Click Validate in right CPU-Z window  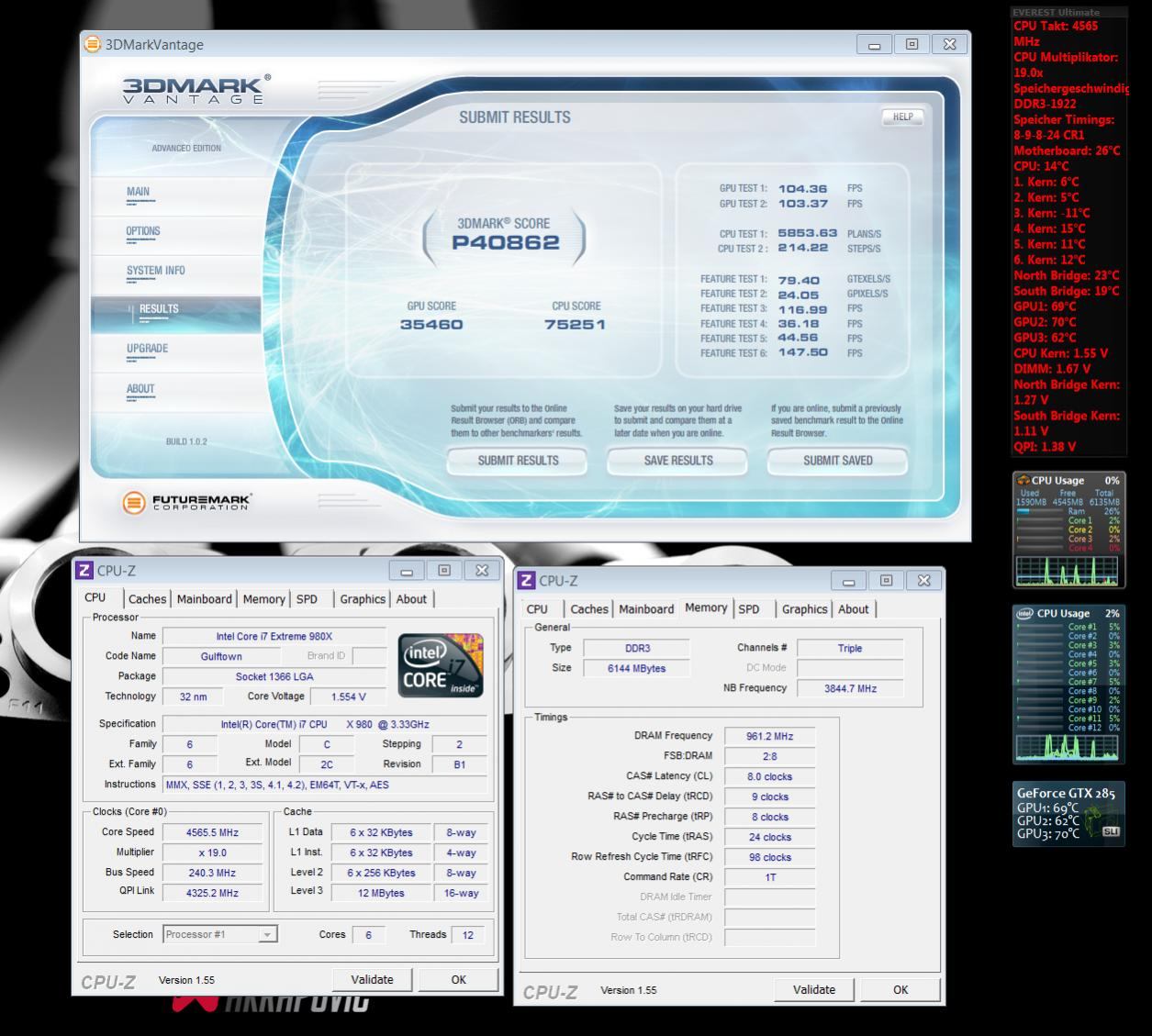814,990
